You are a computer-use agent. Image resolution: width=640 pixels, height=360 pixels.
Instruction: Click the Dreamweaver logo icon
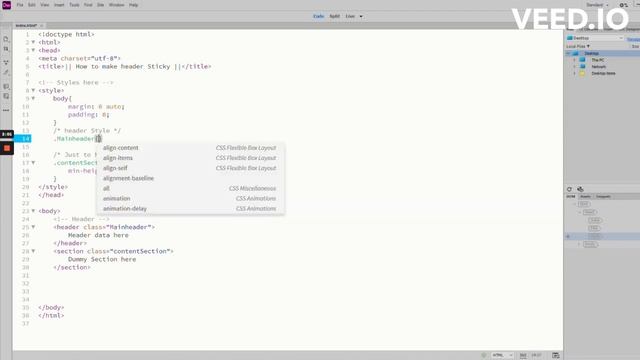7,5
